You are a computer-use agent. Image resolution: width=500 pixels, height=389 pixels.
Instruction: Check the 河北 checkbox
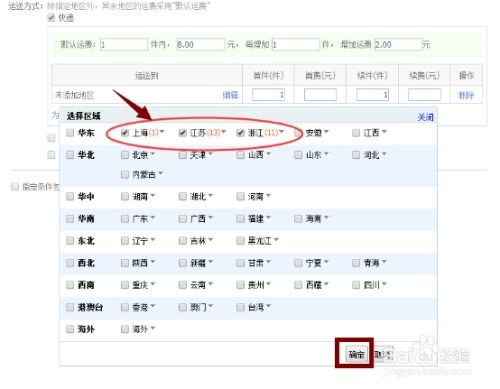tap(356, 155)
